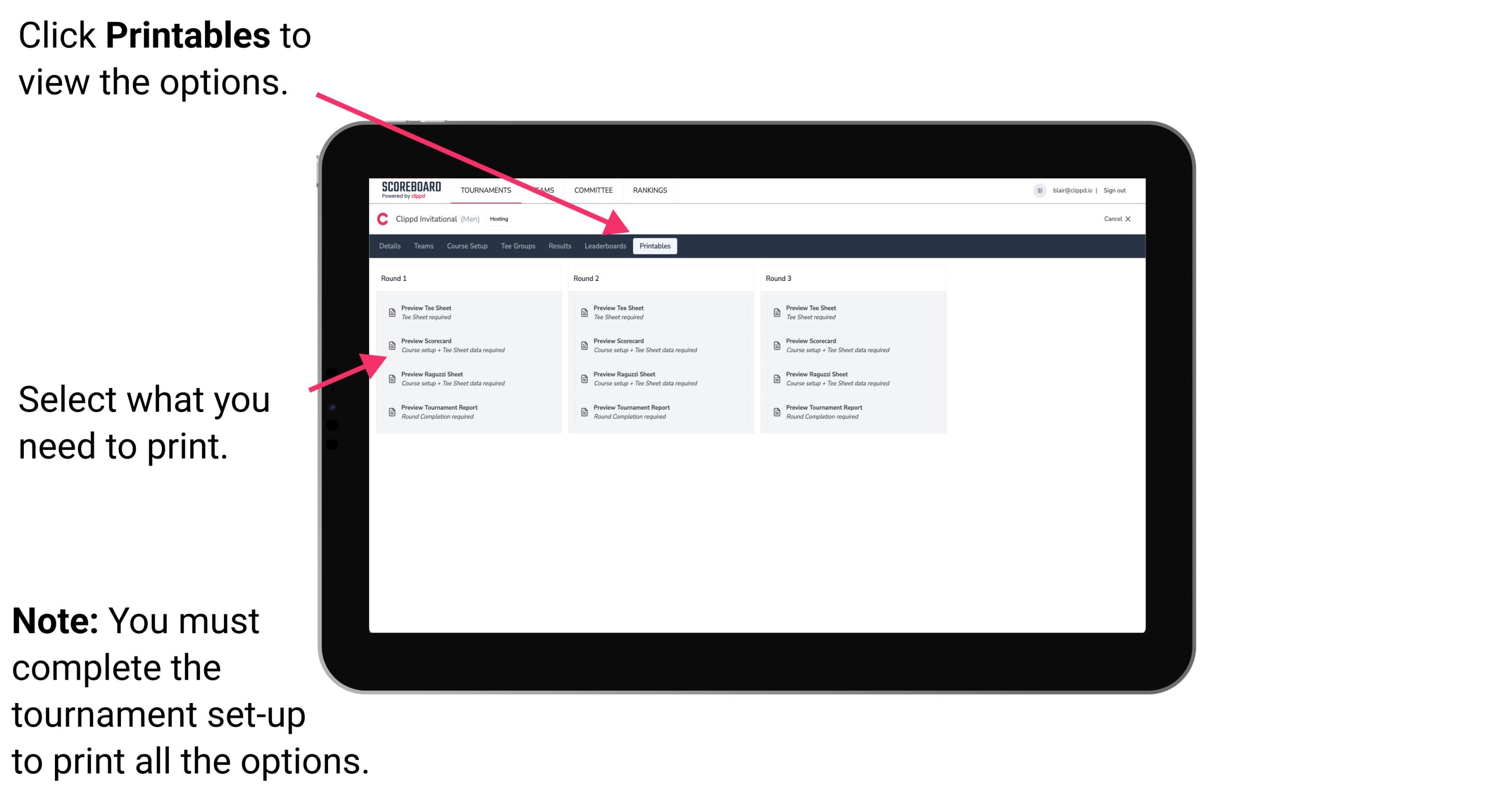Click the Printables tab
1509x812 pixels.
point(655,246)
